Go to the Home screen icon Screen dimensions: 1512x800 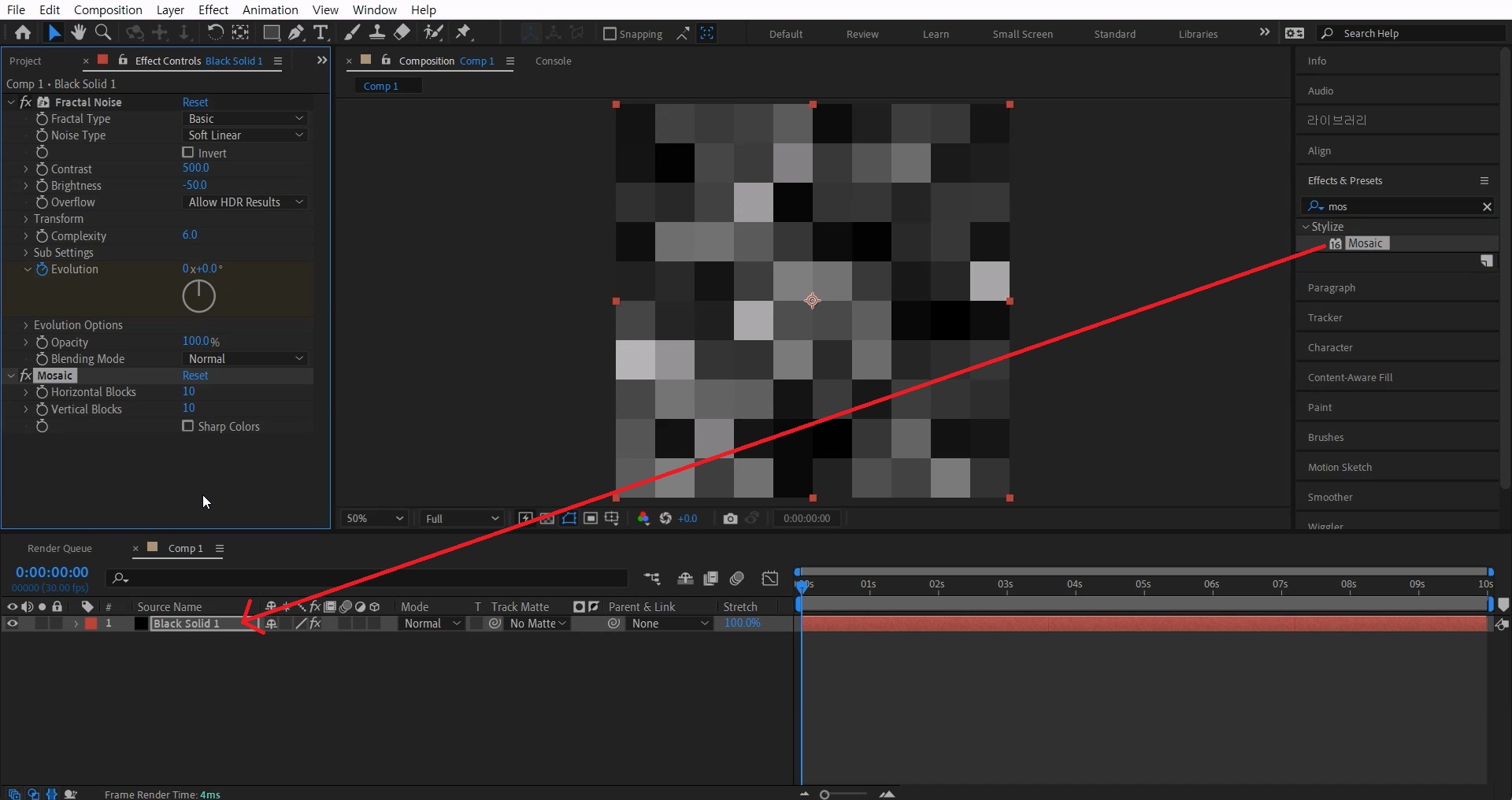[x=23, y=32]
